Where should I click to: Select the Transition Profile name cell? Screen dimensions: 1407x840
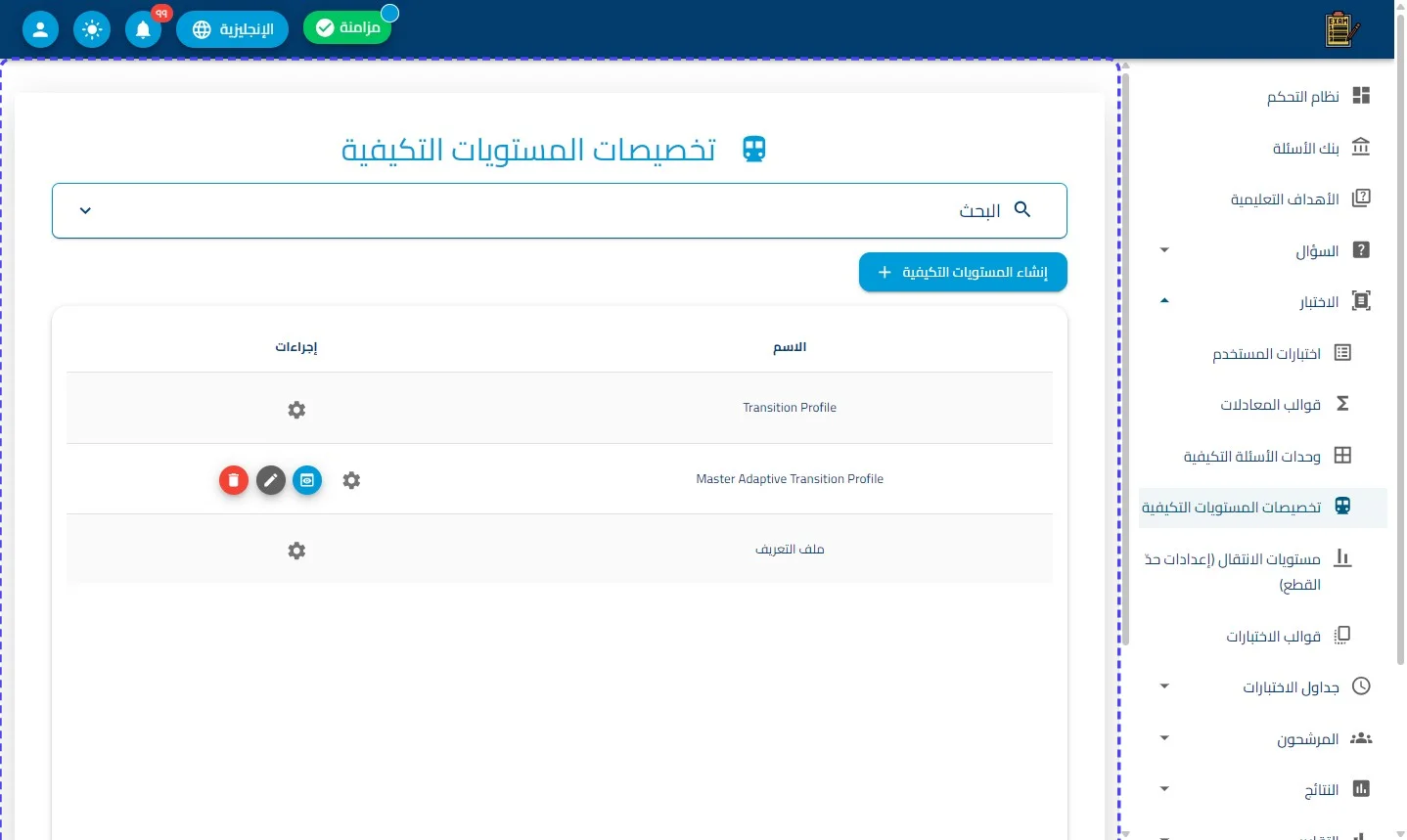click(790, 408)
